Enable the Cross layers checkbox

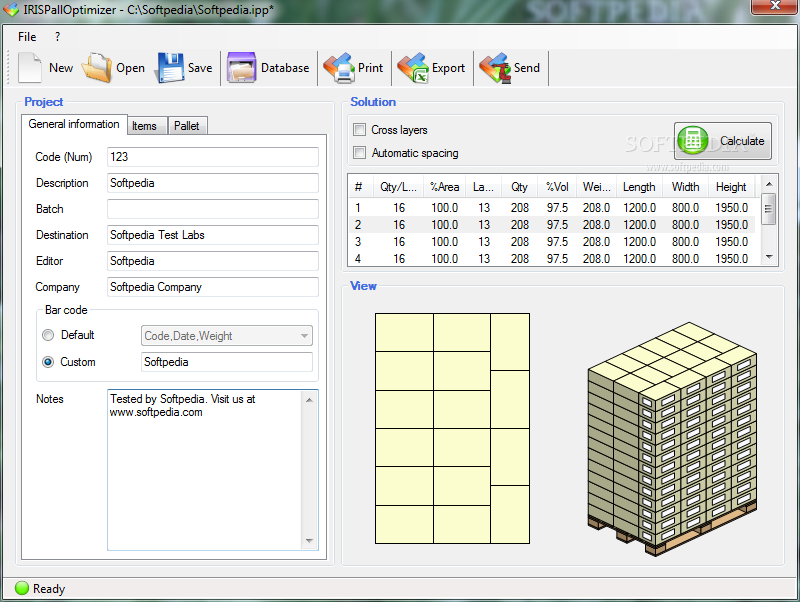[x=360, y=130]
